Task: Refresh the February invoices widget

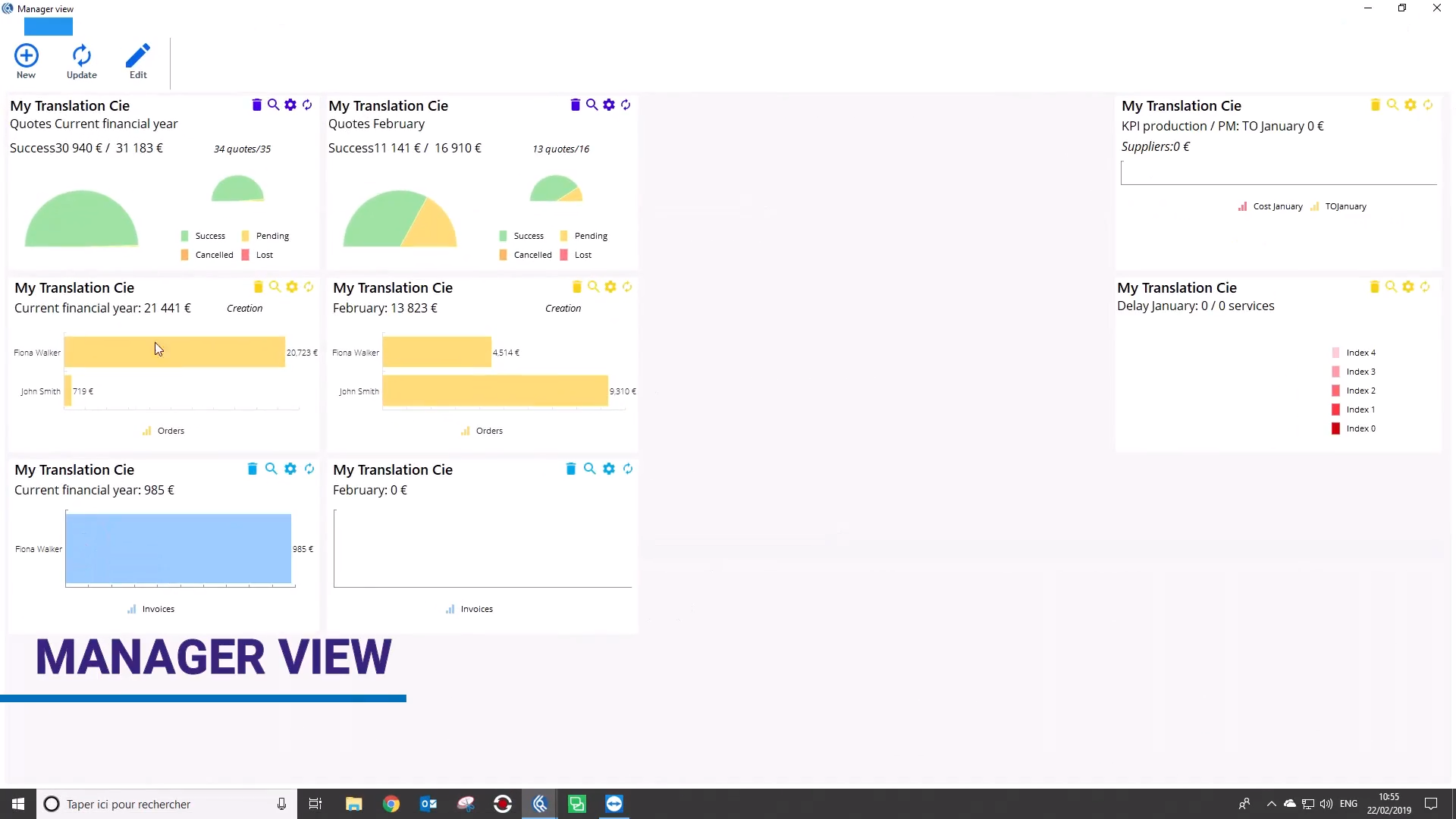Action: [x=628, y=469]
